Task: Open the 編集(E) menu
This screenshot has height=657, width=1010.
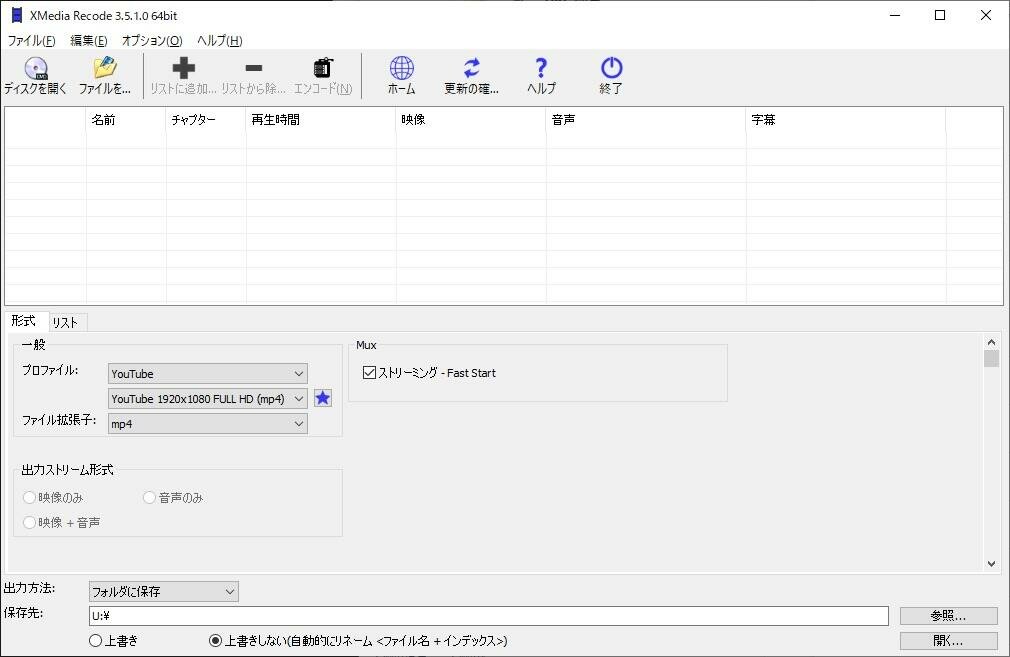Action: click(89, 41)
